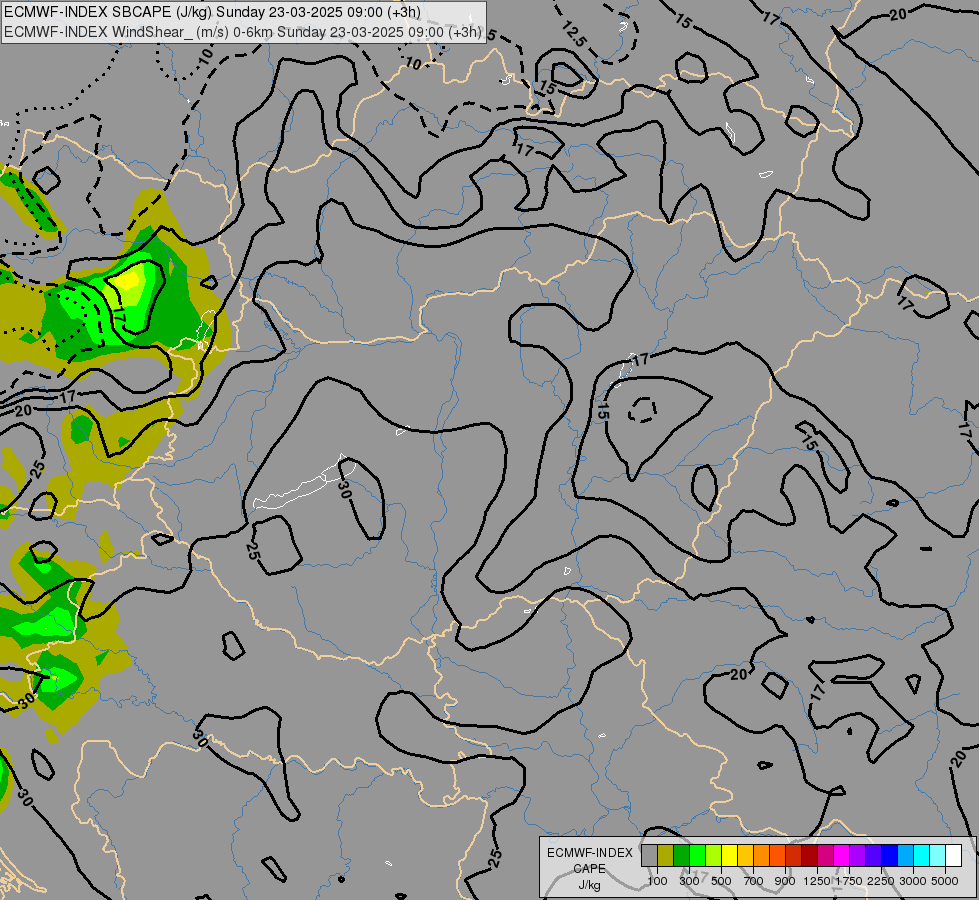Click the sky blue swatch left of 3000

tap(905, 855)
